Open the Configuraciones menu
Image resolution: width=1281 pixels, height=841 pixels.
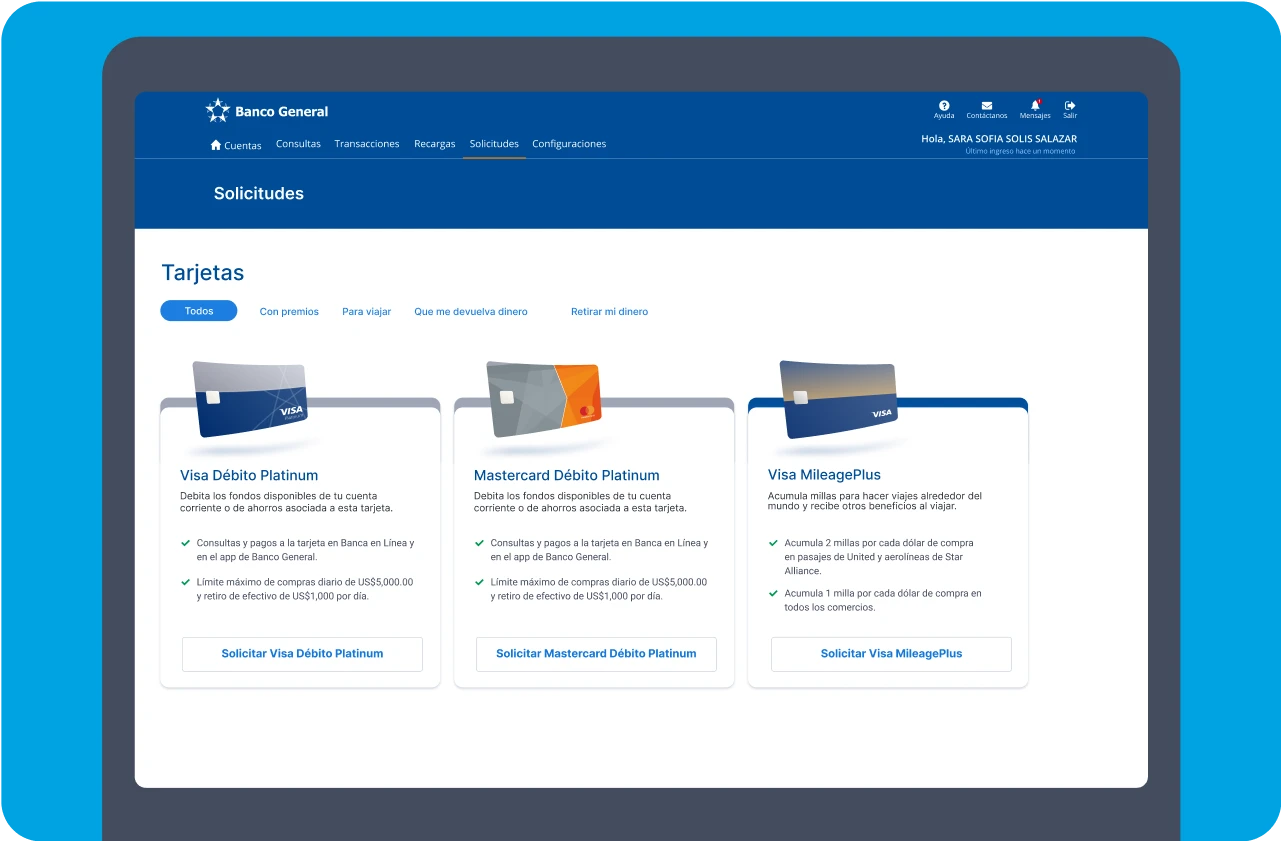(x=569, y=144)
